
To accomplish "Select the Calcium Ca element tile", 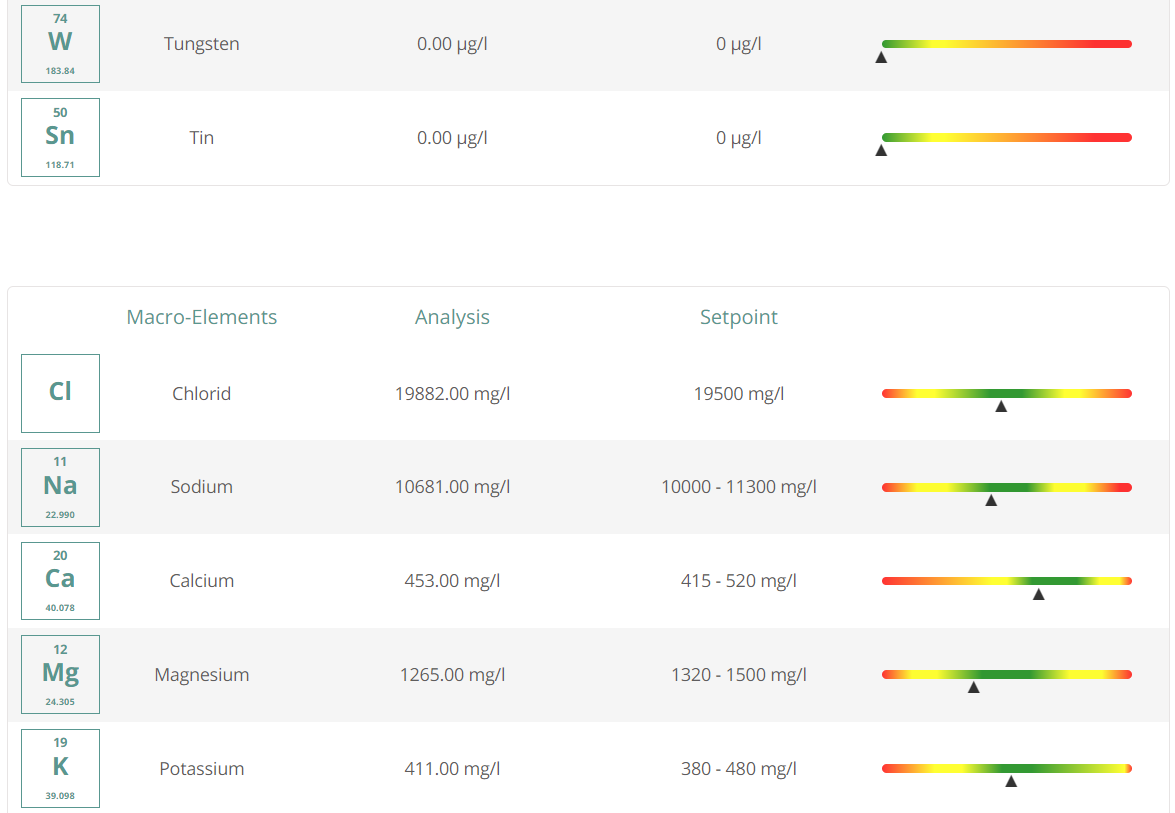I will point(60,581).
